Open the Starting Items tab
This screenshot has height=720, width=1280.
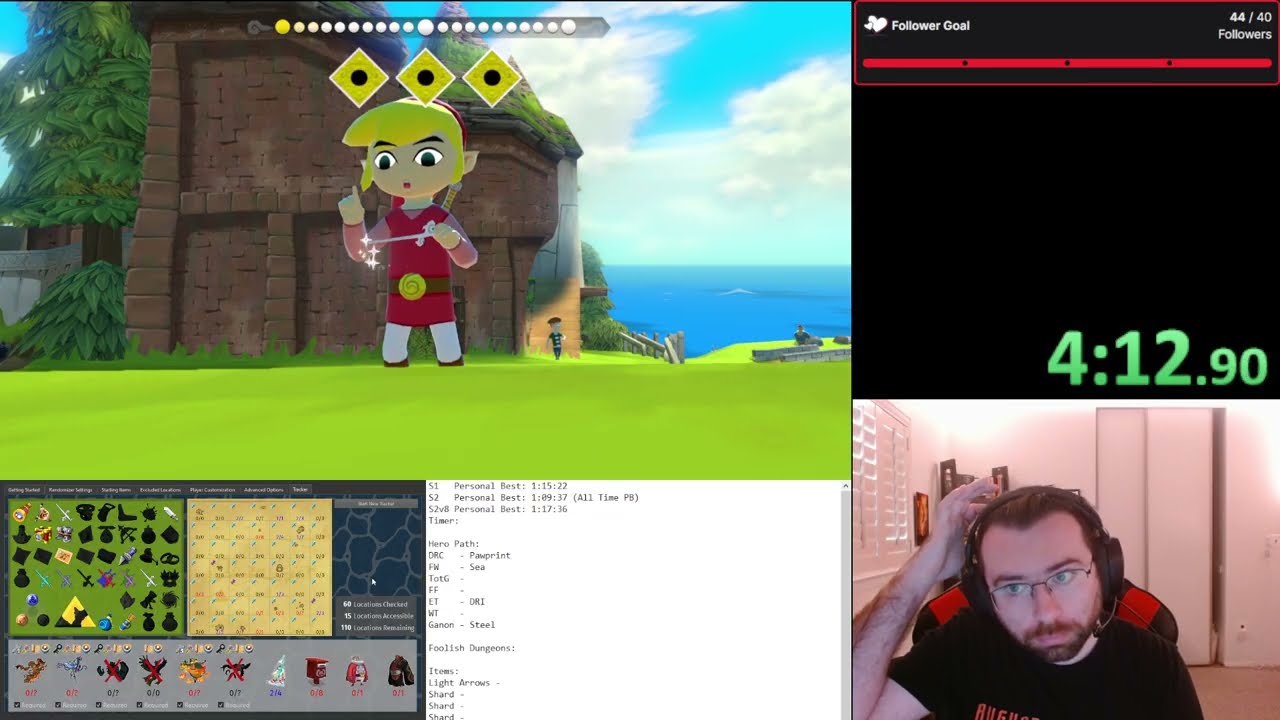[x=116, y=490]
